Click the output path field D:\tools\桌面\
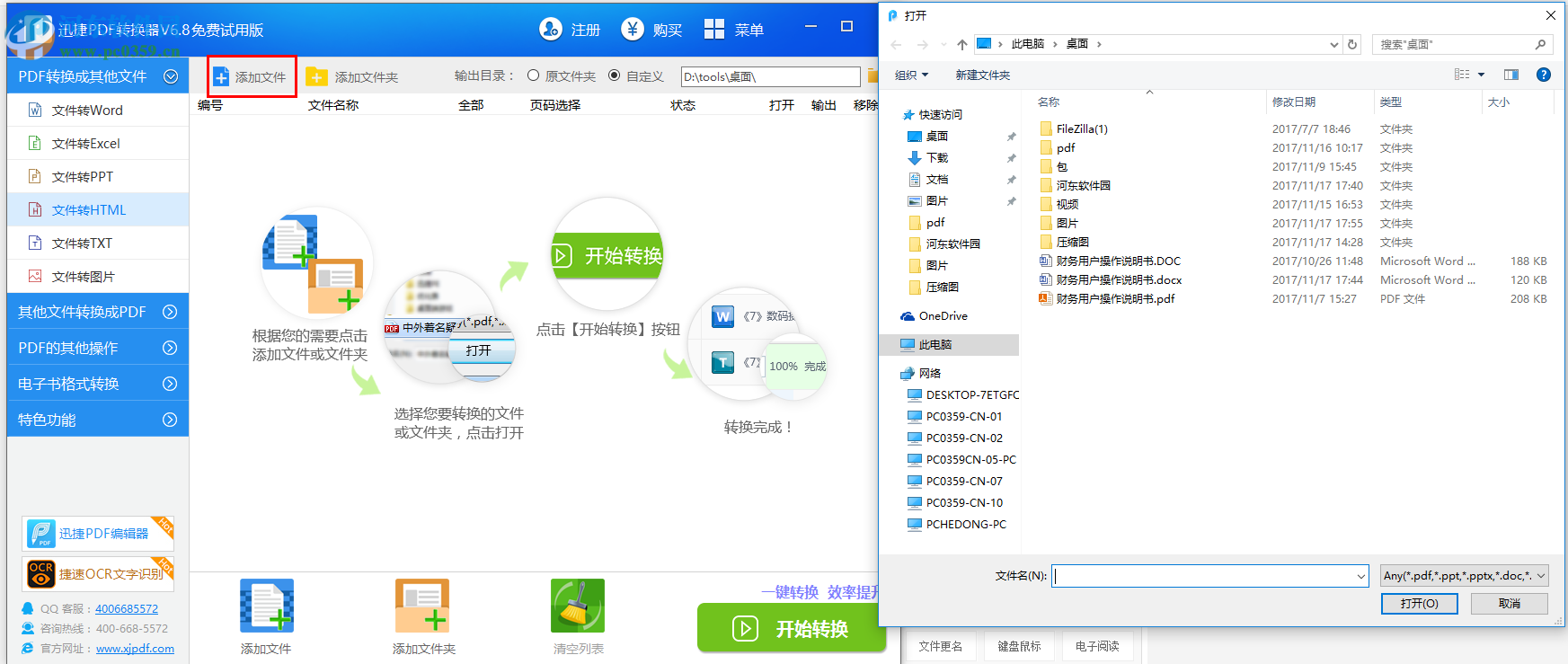 point(770,76)
